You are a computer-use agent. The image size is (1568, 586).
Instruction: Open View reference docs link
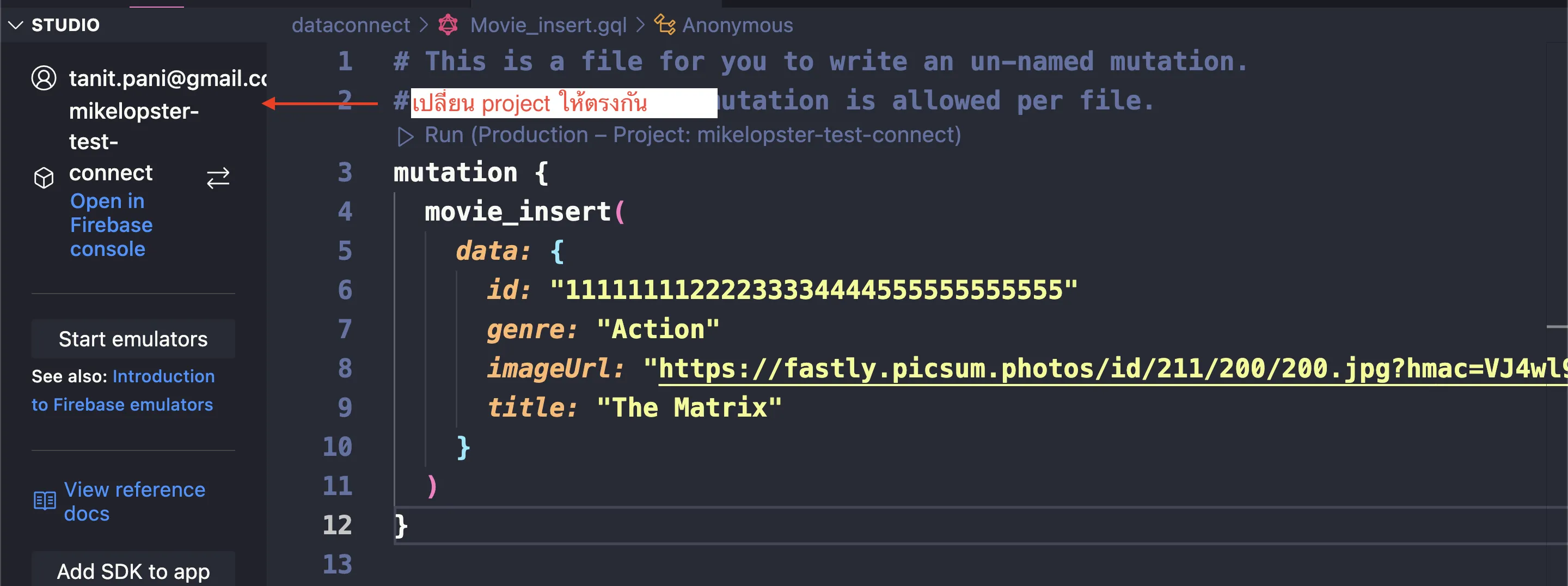point(134,502)
